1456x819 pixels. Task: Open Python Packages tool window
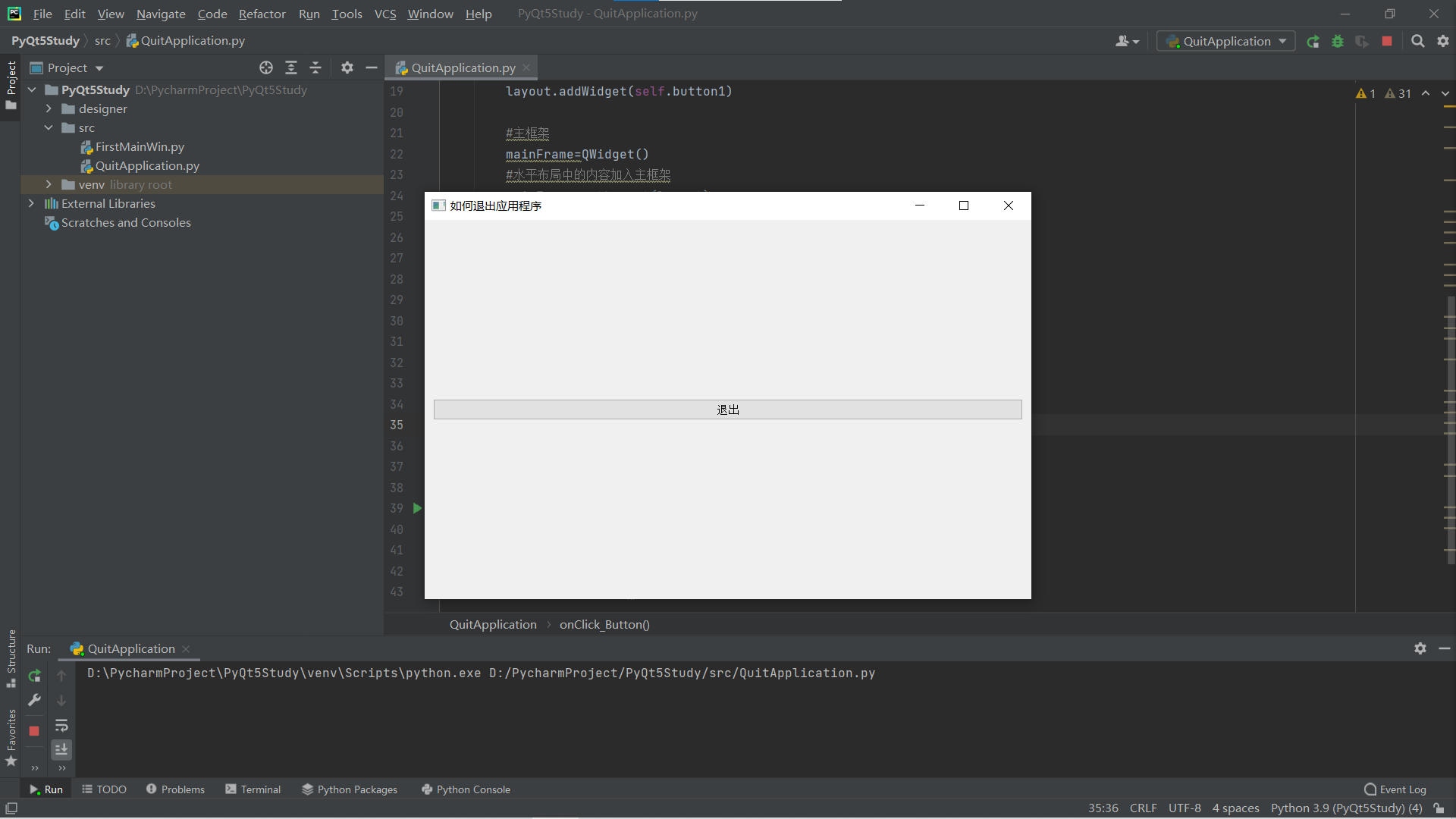[350, 789]
